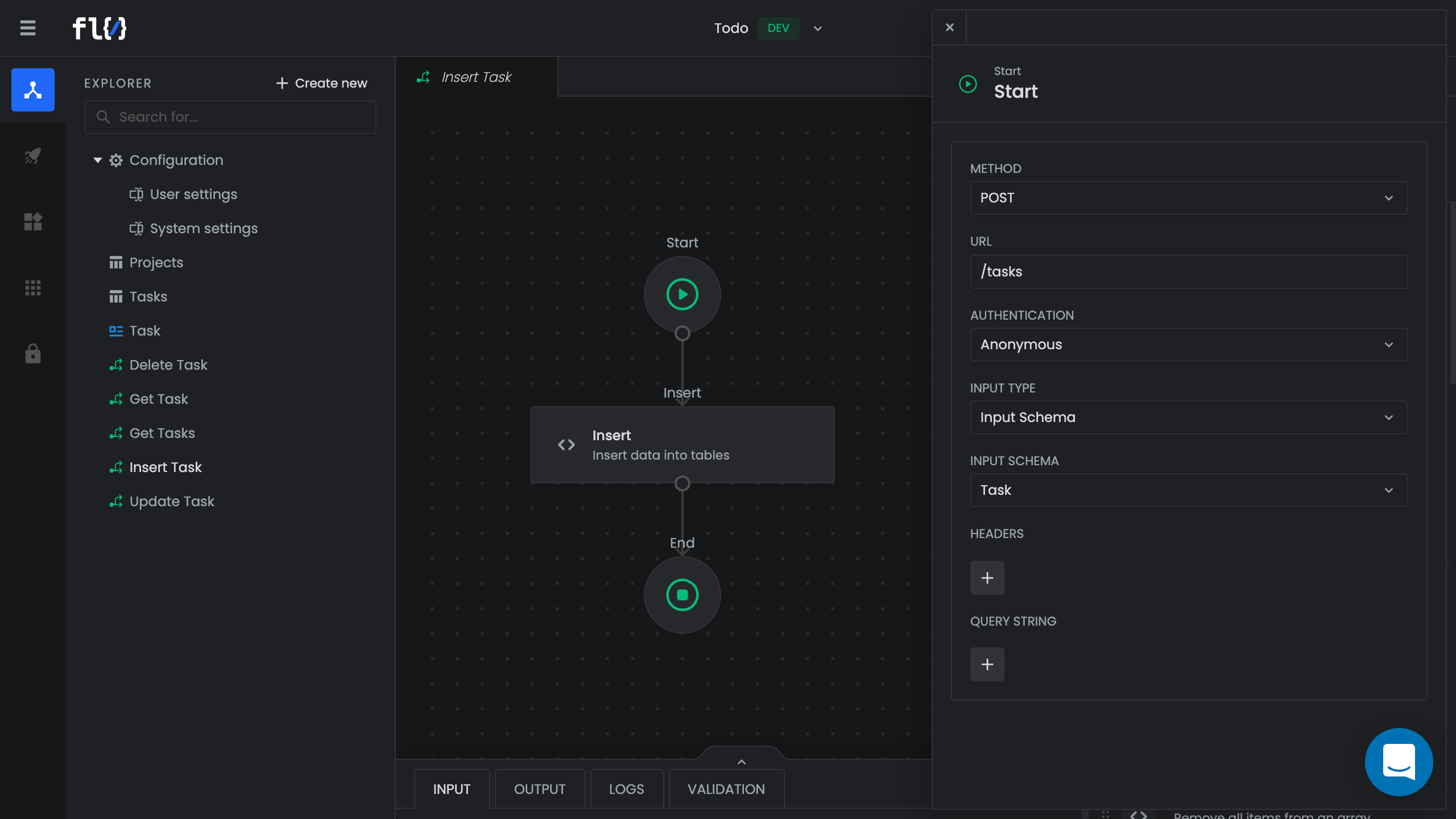The image size is (1456, 819).
Task: Open the widgets icon in left sidebar
Action: (33, 222)
